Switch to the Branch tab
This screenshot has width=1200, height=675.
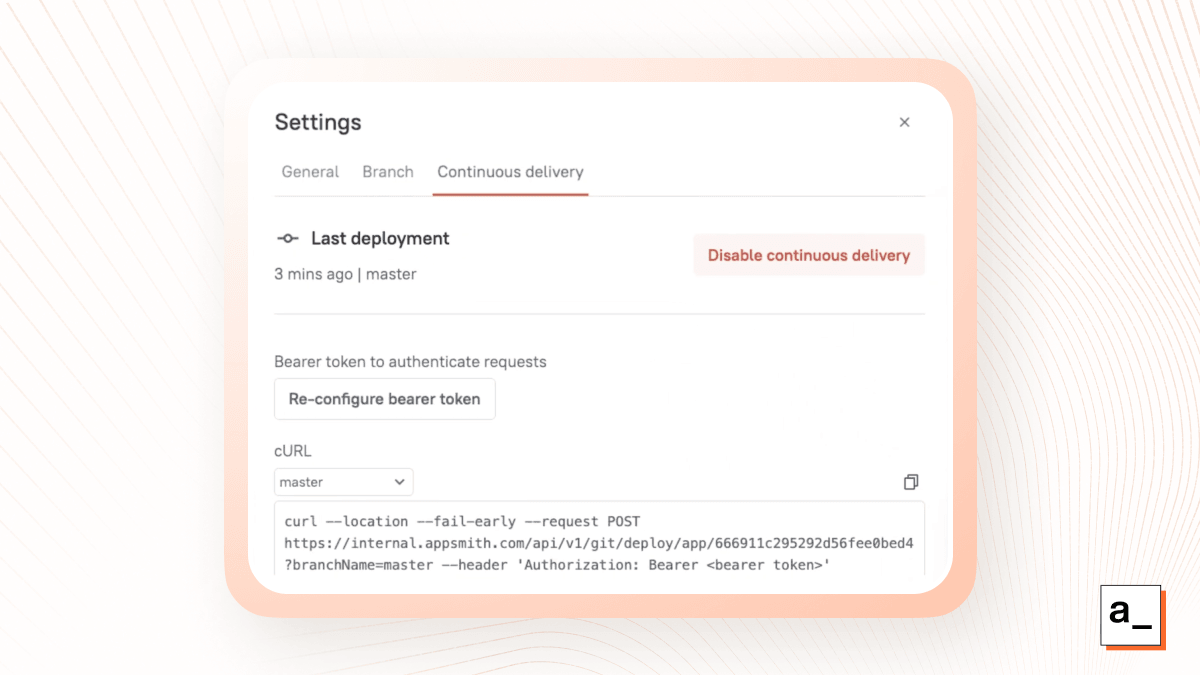click(388, 171)
